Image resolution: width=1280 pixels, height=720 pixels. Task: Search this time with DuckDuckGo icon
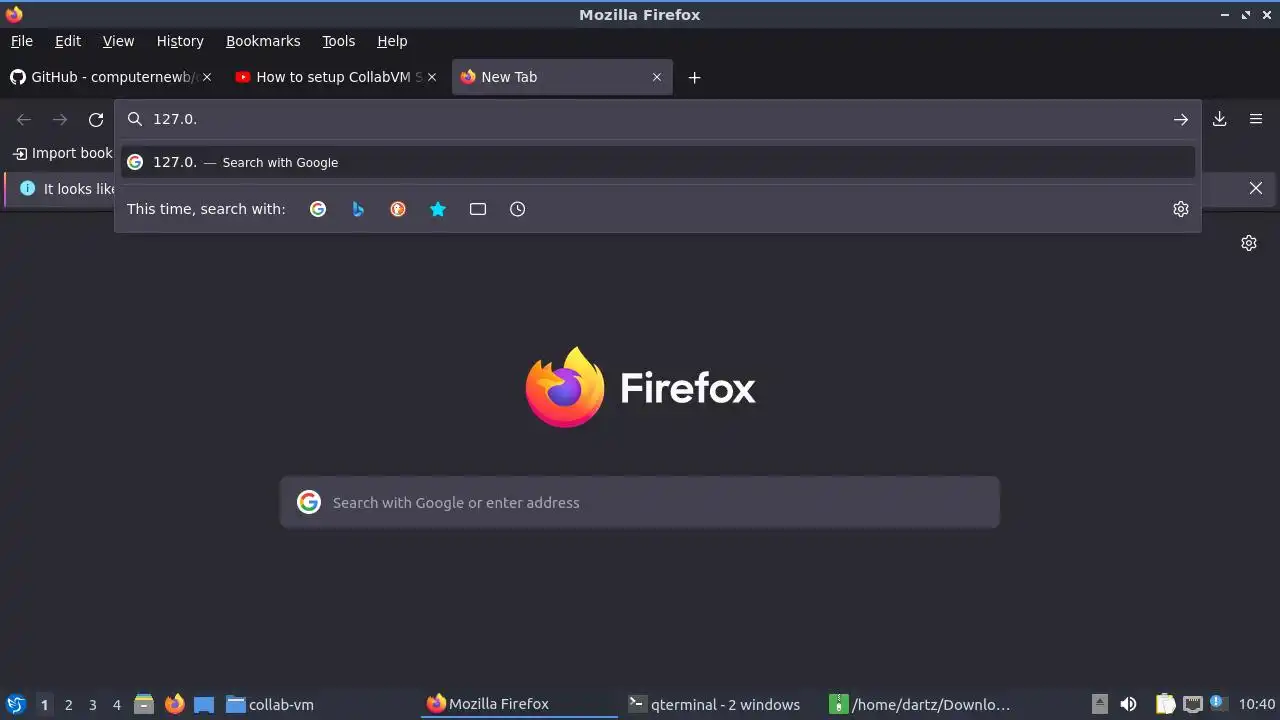coord(398,209)
